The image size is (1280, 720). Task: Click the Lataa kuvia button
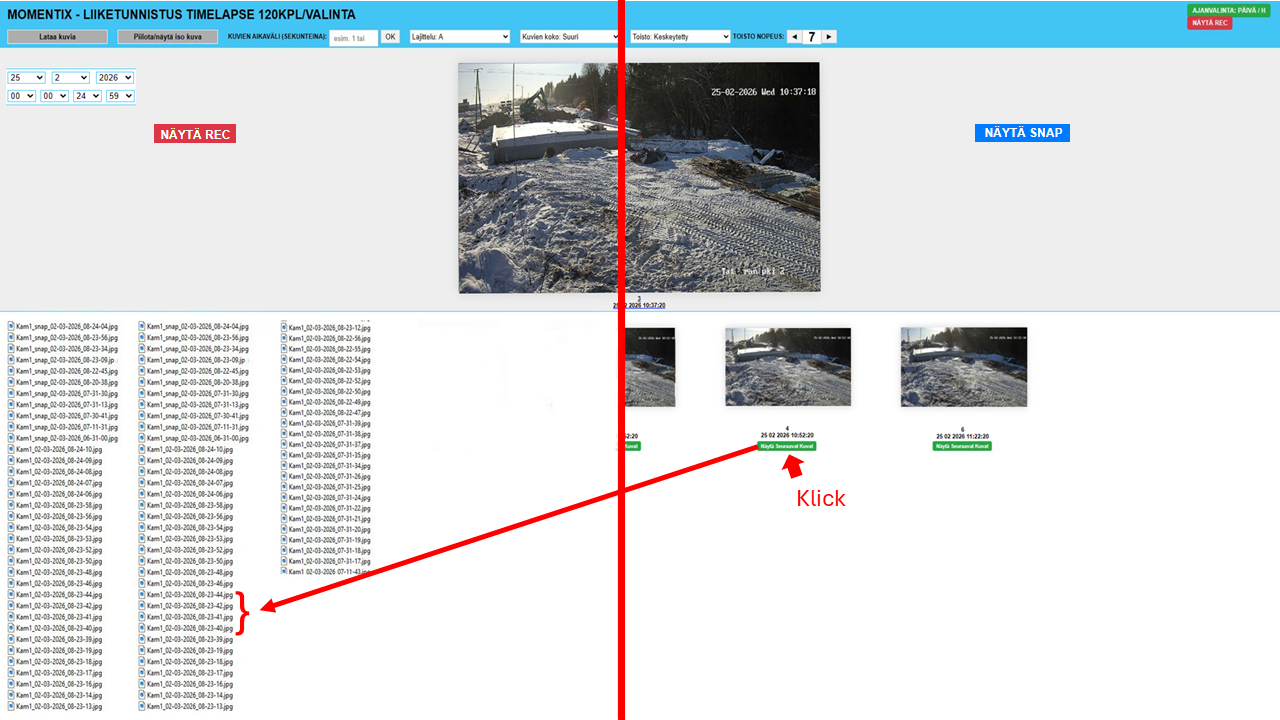point(57,37)
